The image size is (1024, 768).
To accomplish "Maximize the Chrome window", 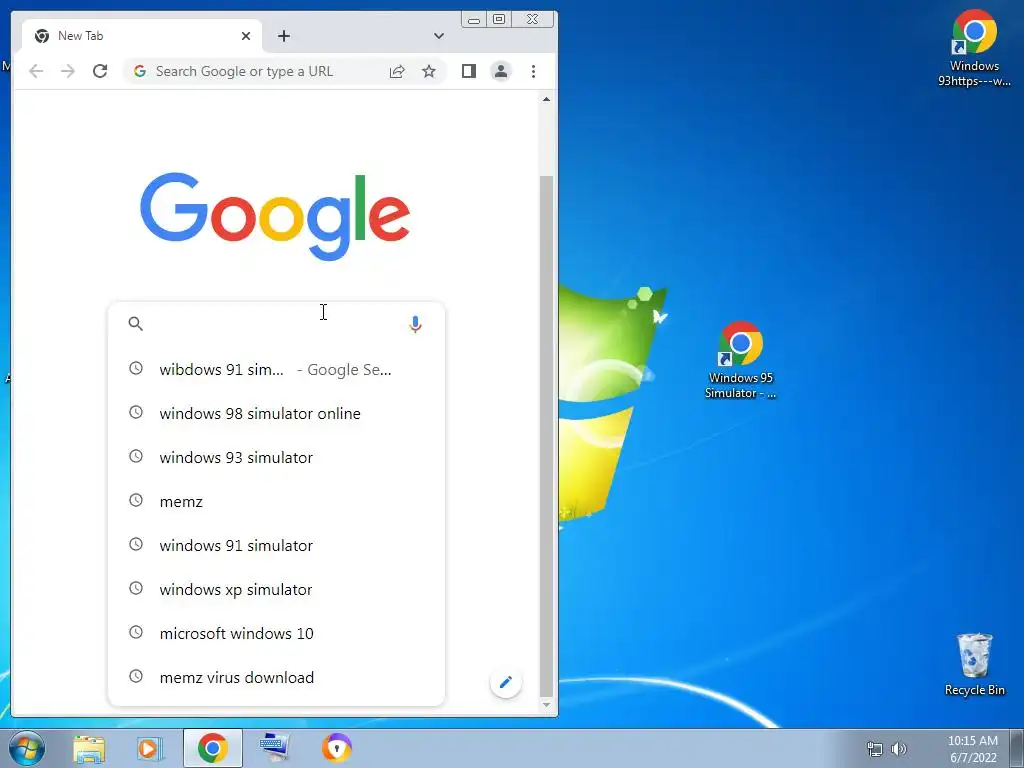I will click(x=499, y=20).
